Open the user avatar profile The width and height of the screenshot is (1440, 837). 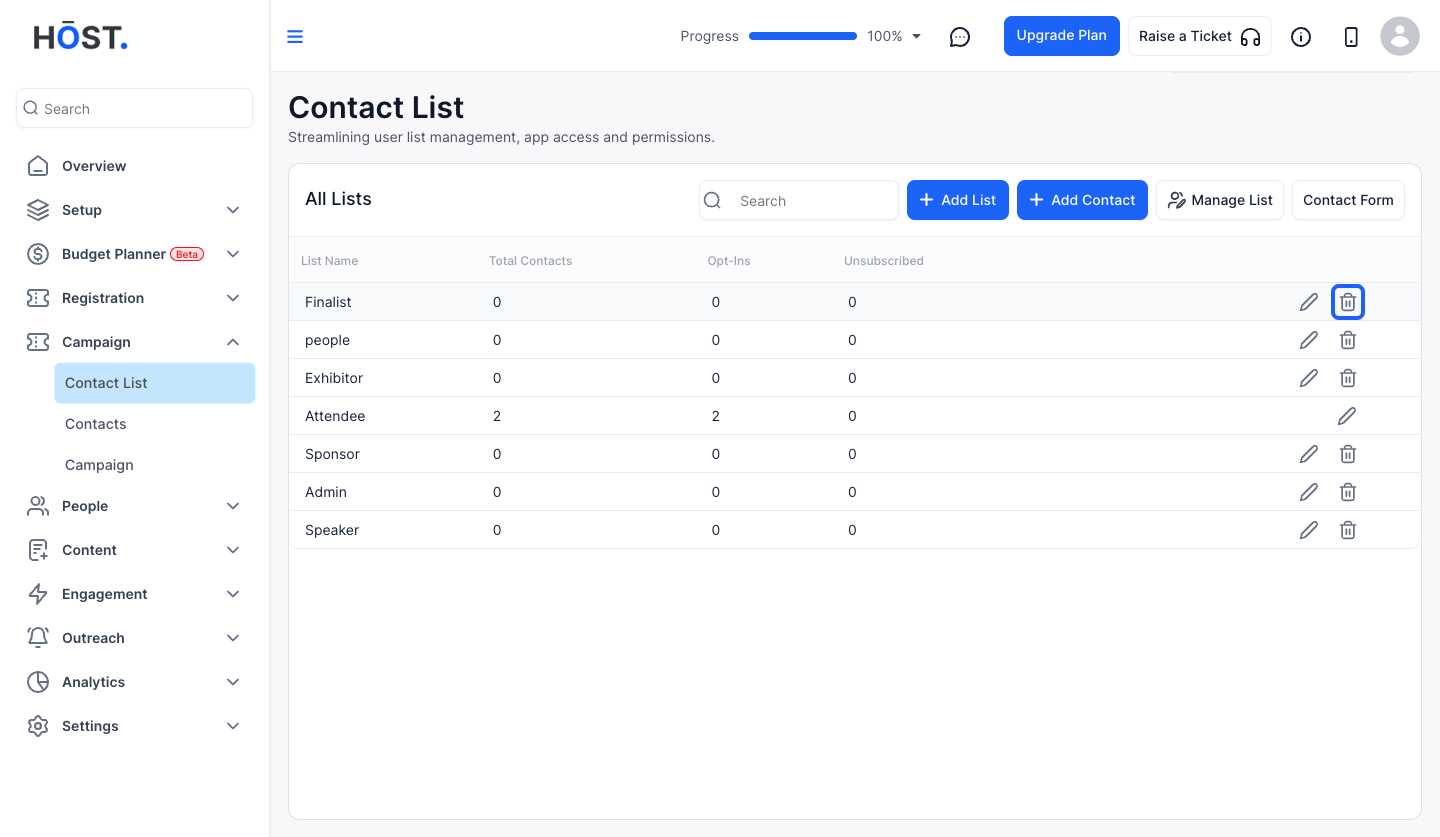[1400, 36]
